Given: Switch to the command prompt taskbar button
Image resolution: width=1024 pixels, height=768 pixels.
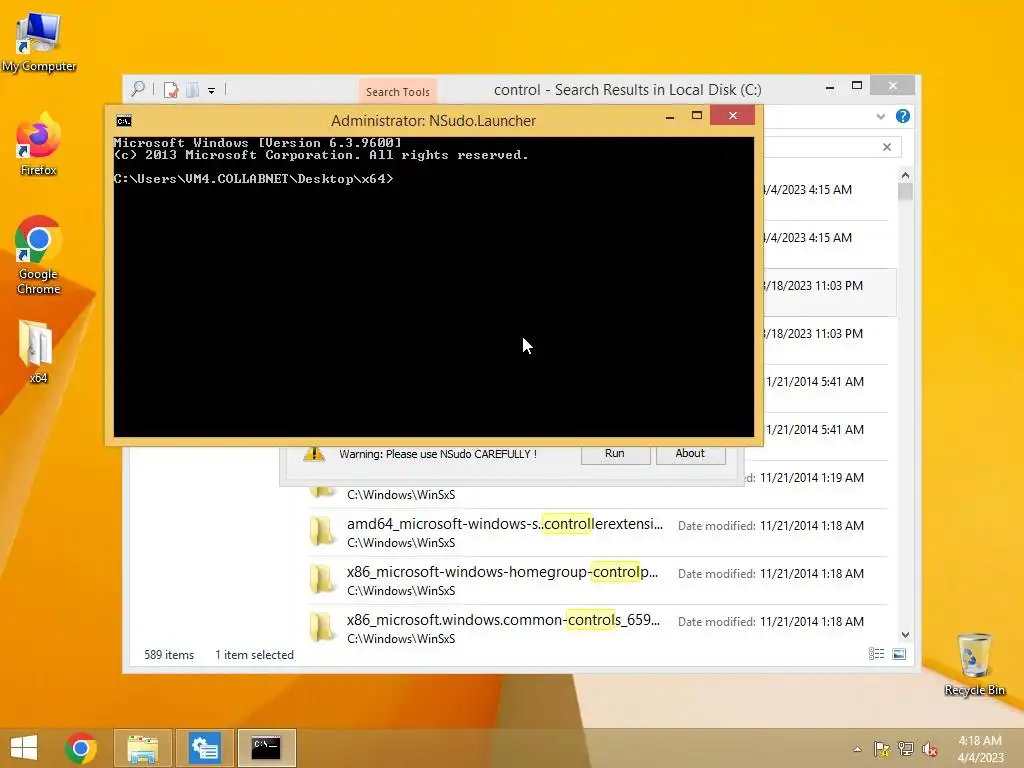Looking at the screenshot, I should pos(266,748).
